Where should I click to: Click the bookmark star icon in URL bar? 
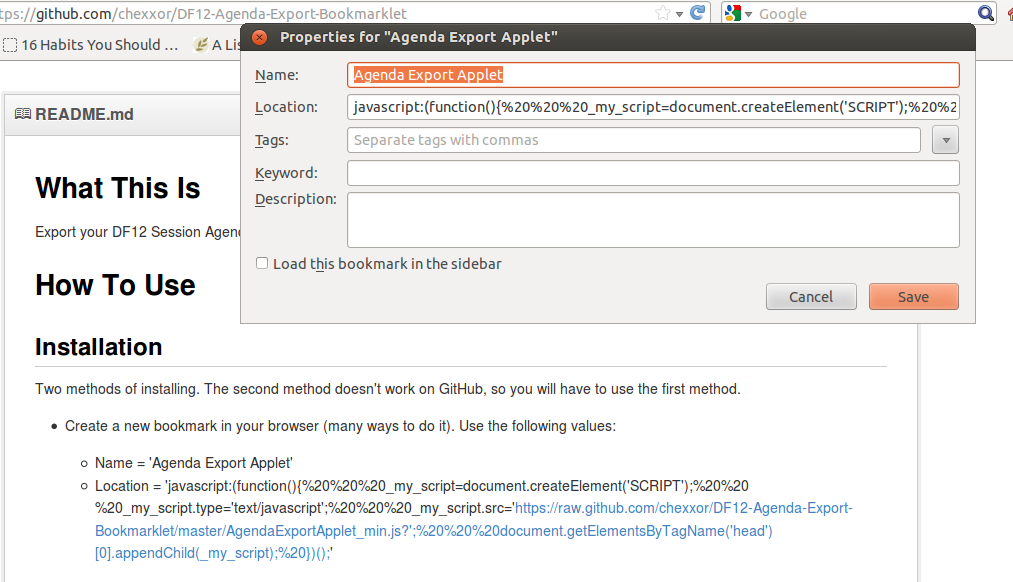click(662, 13)
